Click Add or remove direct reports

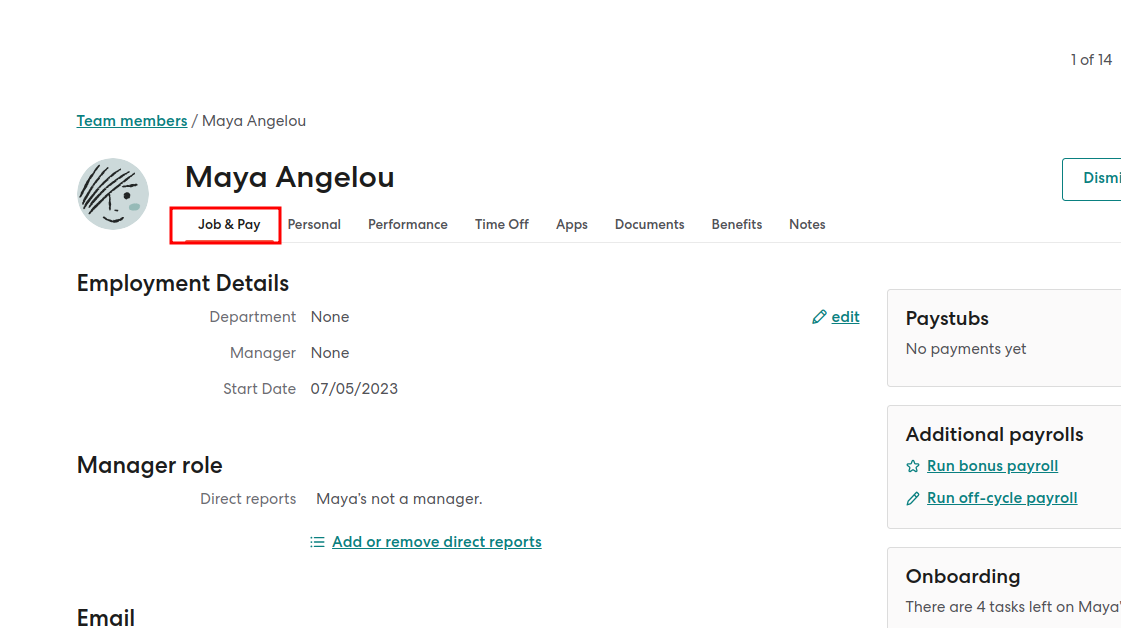pos(436,542)
